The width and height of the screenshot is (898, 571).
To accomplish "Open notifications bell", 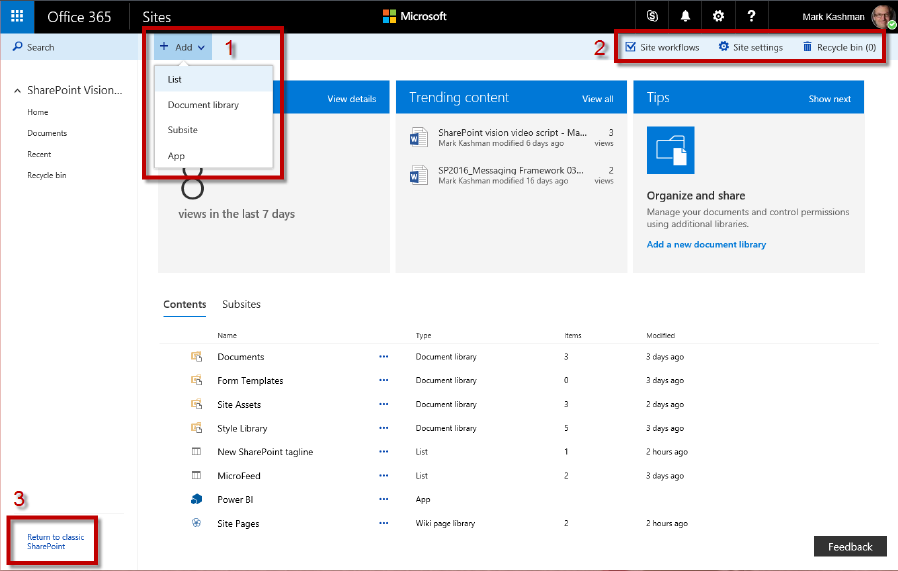I will (x=685, y=16).
